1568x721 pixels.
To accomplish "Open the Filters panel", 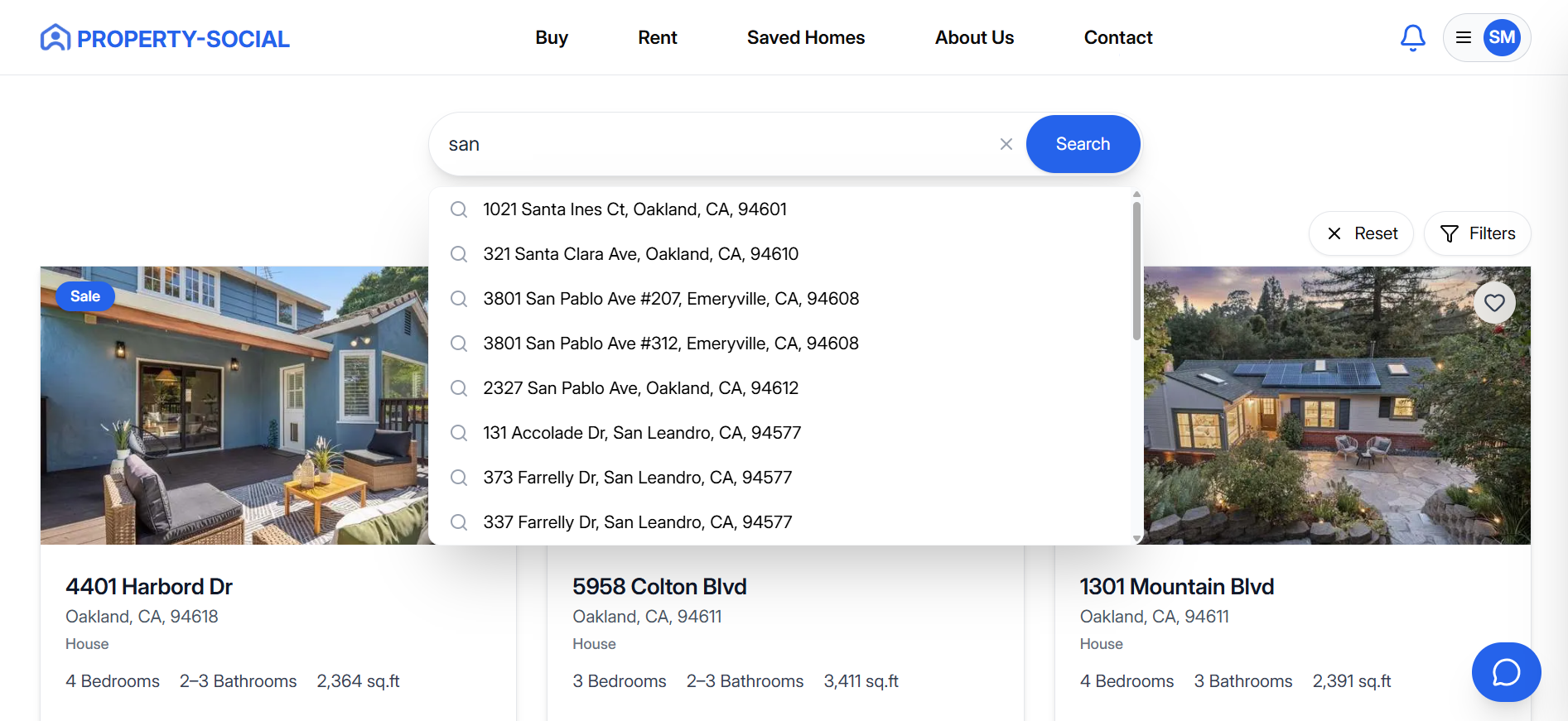I will coord(1477,234).
